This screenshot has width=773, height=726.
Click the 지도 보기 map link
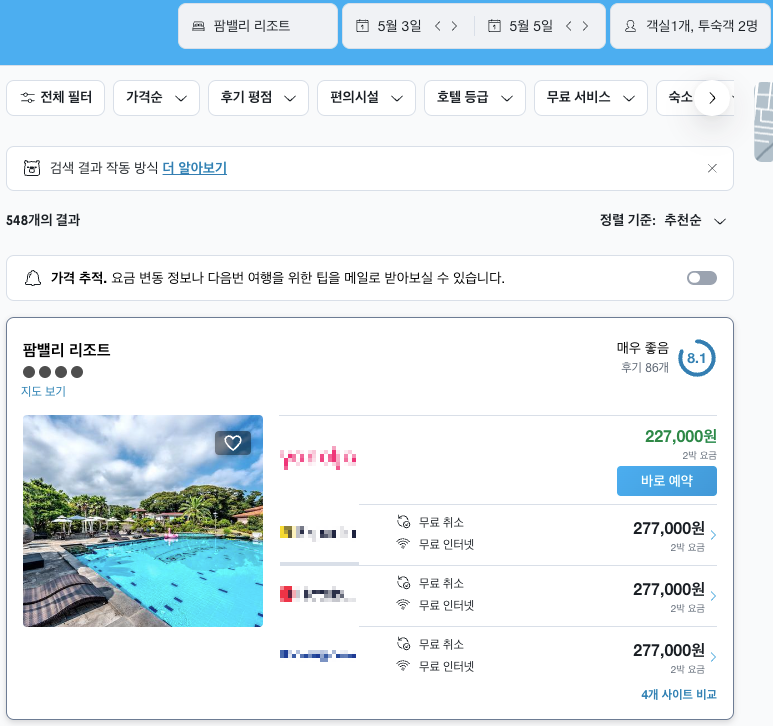[43, 391]
